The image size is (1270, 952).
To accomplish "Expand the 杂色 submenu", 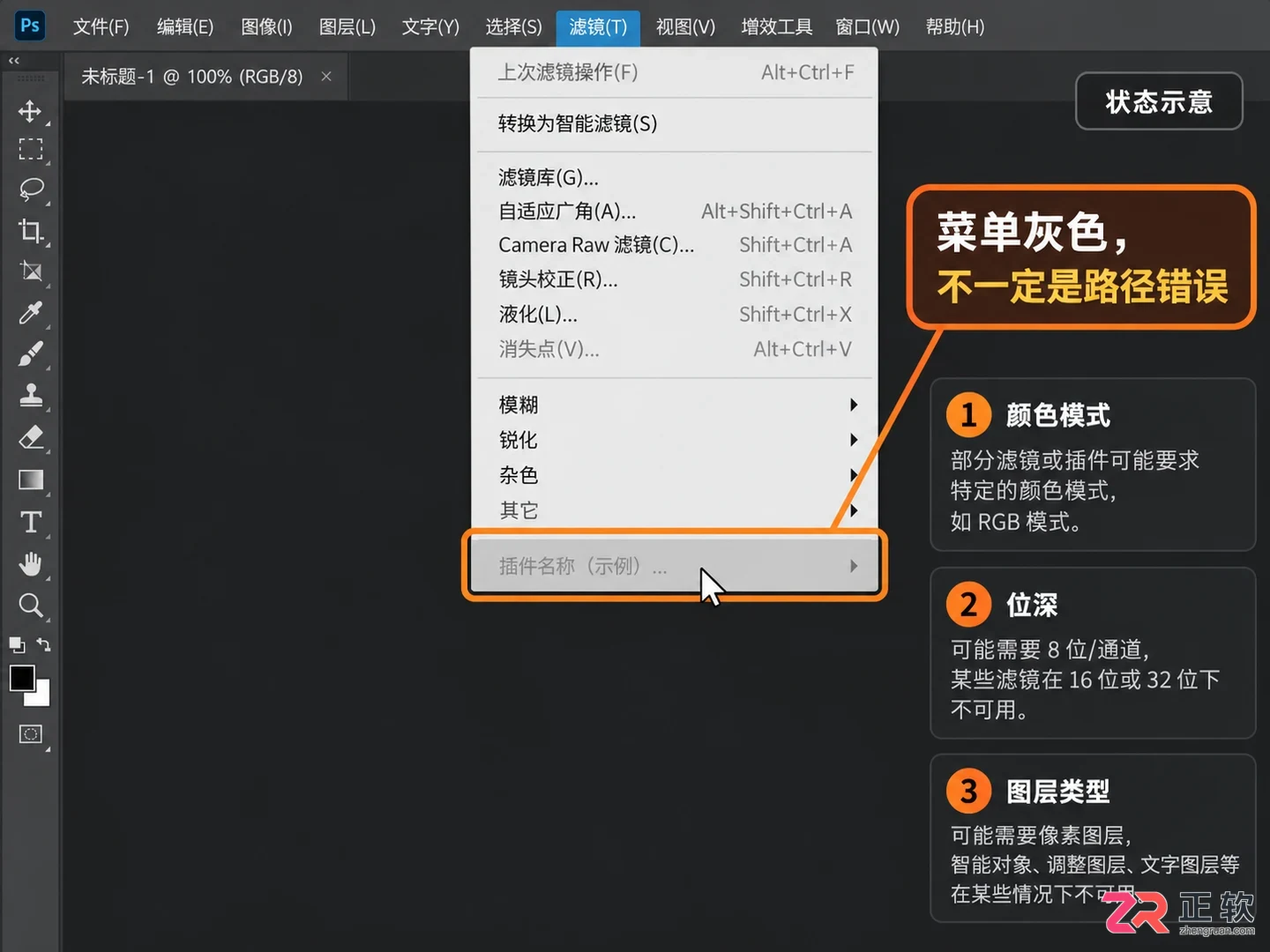I will click(x=675, y=475).
